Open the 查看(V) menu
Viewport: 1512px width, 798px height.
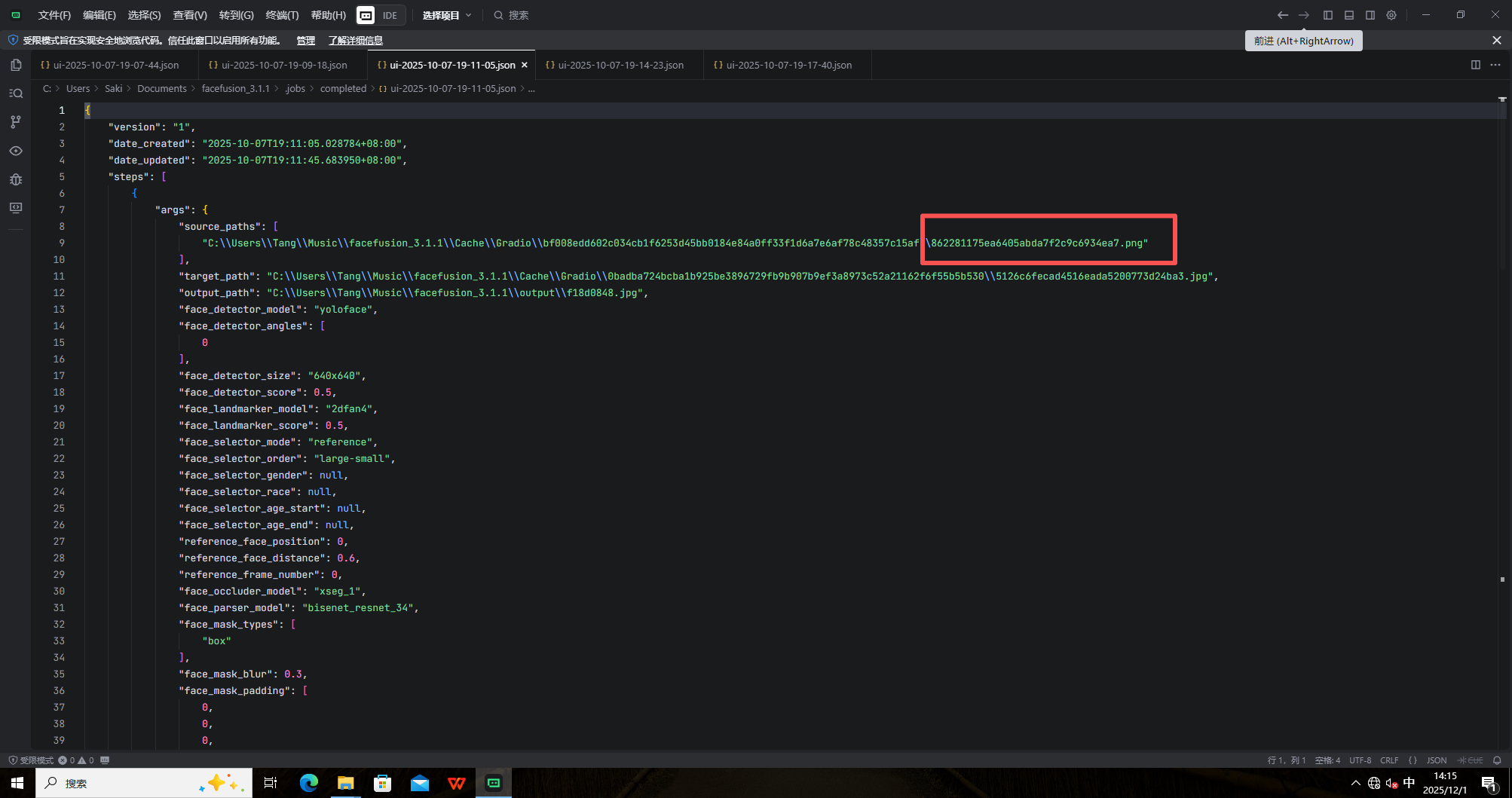pyautogui.click(x=190, y=15)
